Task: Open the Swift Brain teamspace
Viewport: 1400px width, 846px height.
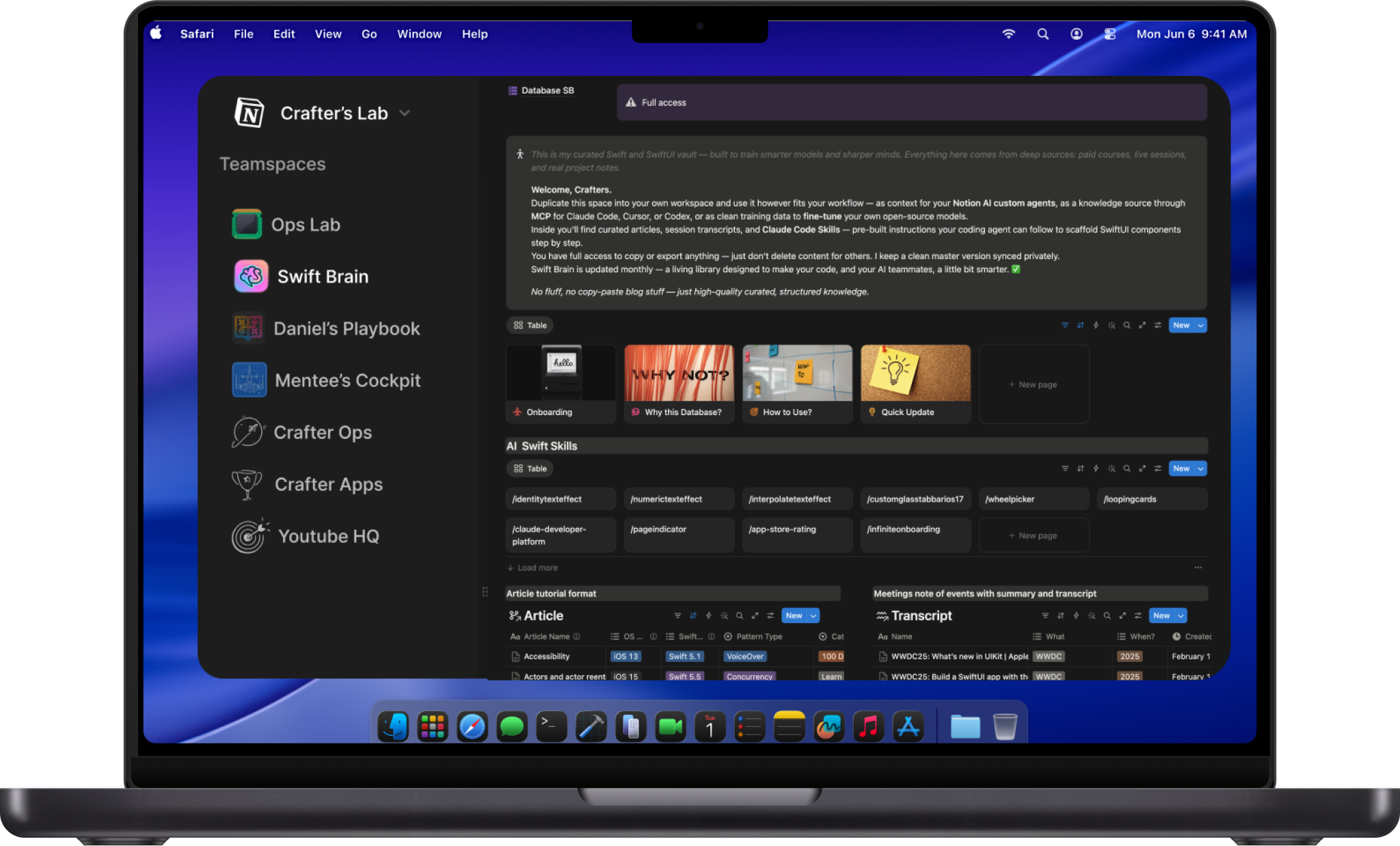Action: (301, 276)
